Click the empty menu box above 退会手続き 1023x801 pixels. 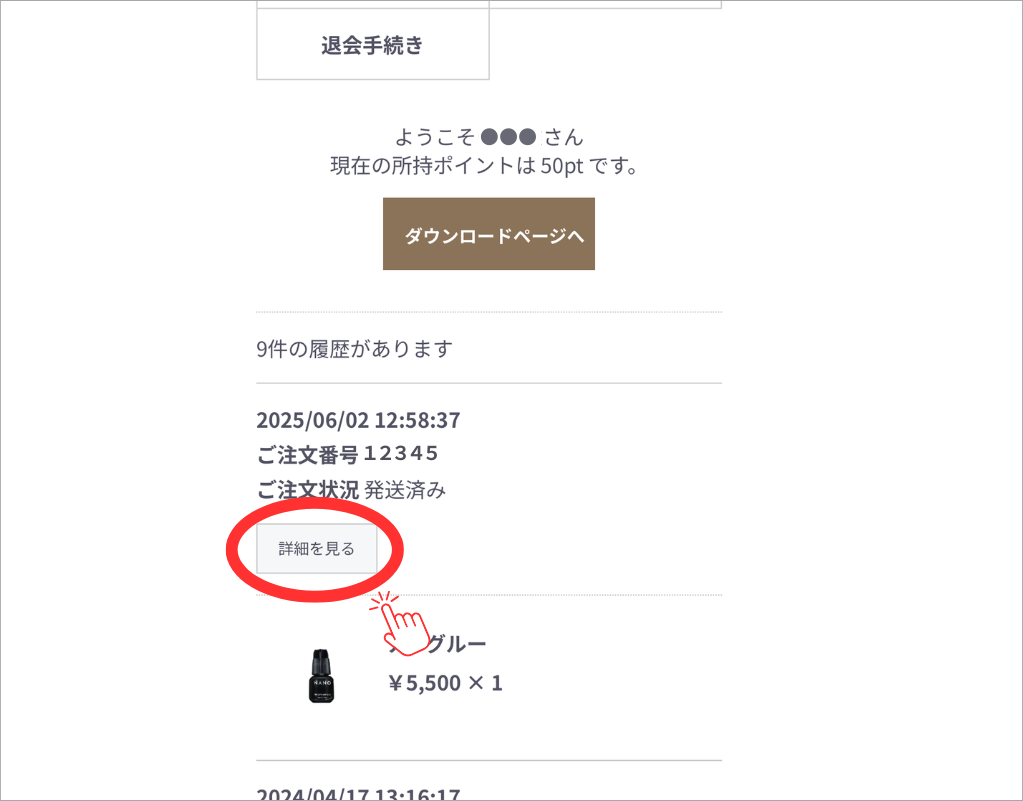pos(373,4)
